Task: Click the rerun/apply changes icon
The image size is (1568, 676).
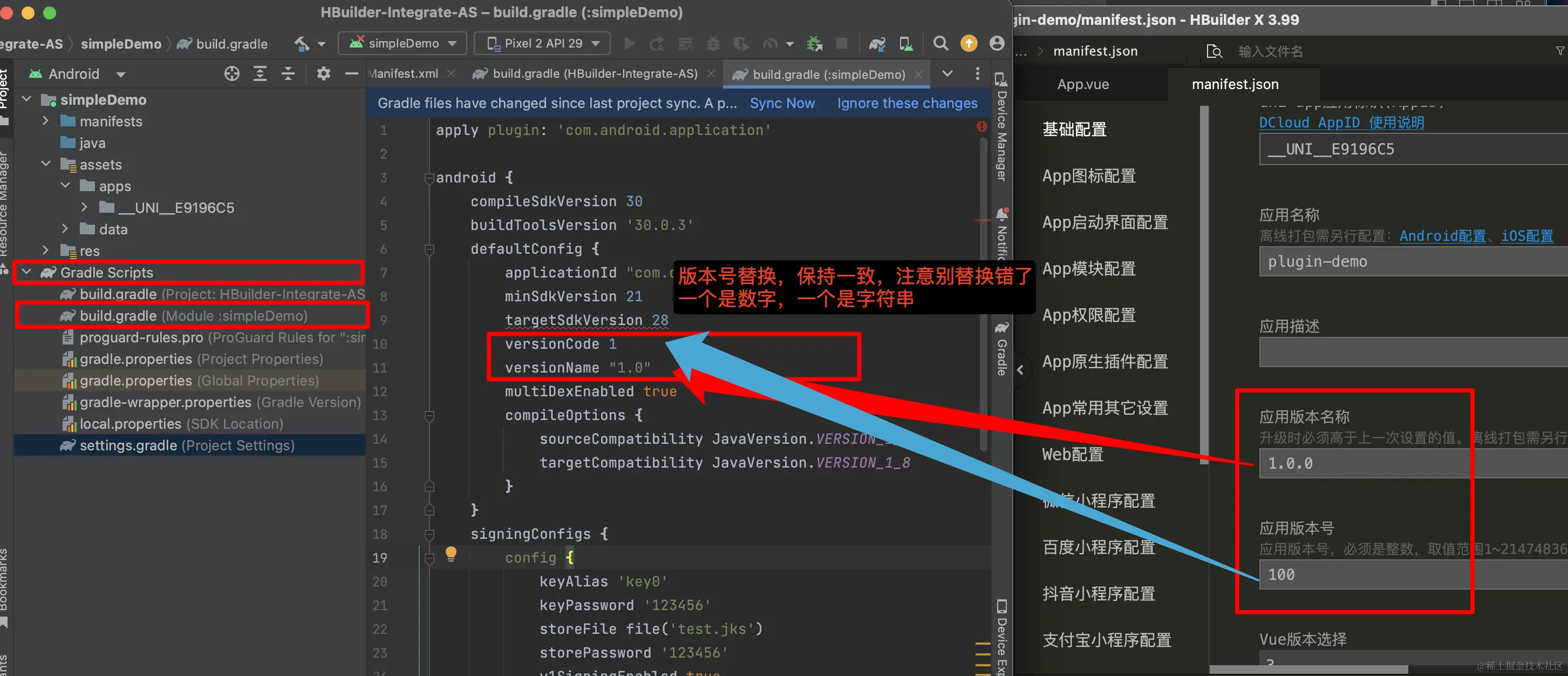Action: pos(657,43)
